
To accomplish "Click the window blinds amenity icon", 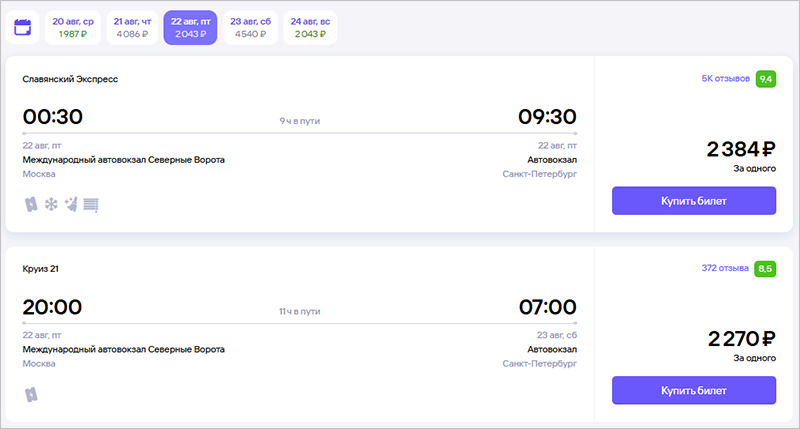I will [x=91, y=204].
